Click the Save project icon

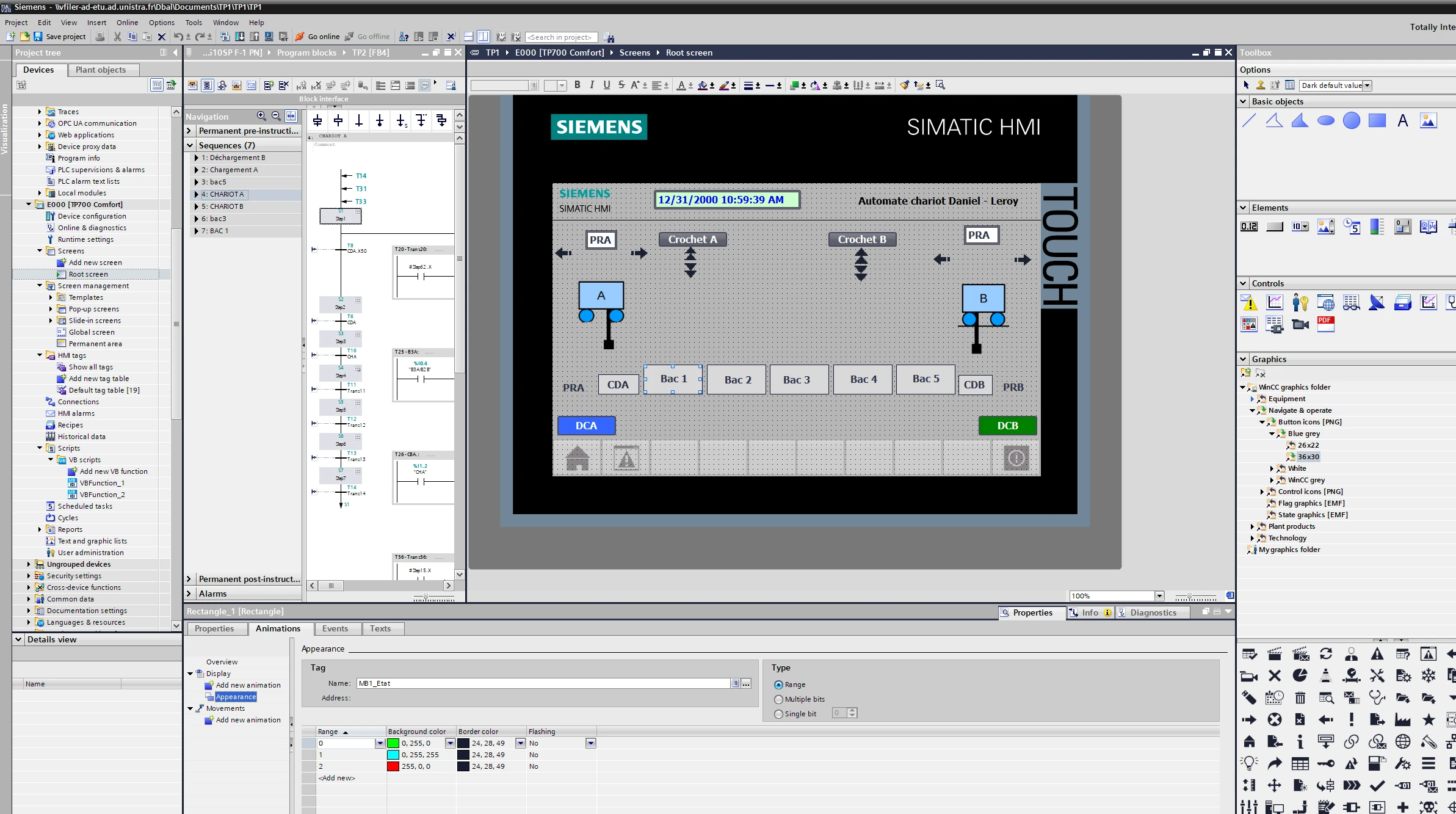coord(38,37)
